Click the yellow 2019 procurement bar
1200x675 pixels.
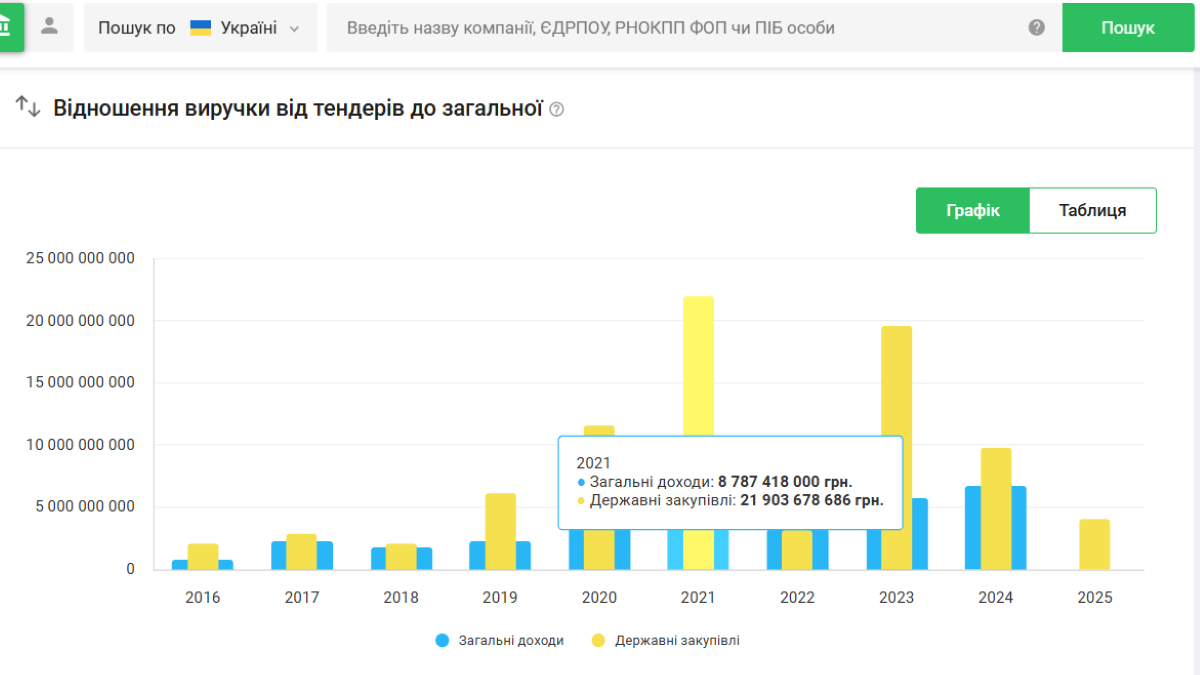(x=500, y=530)
